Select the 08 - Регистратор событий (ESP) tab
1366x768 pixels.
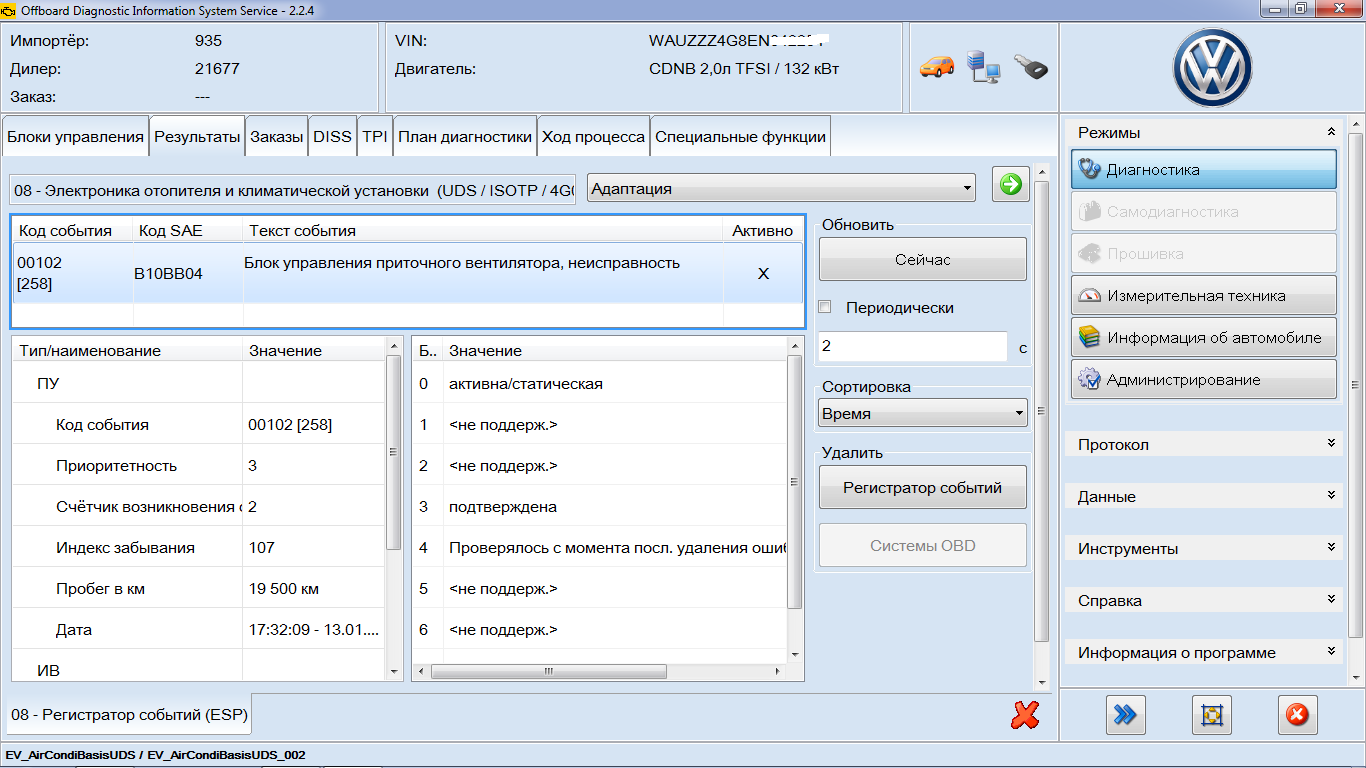click(x=130, y=715)
